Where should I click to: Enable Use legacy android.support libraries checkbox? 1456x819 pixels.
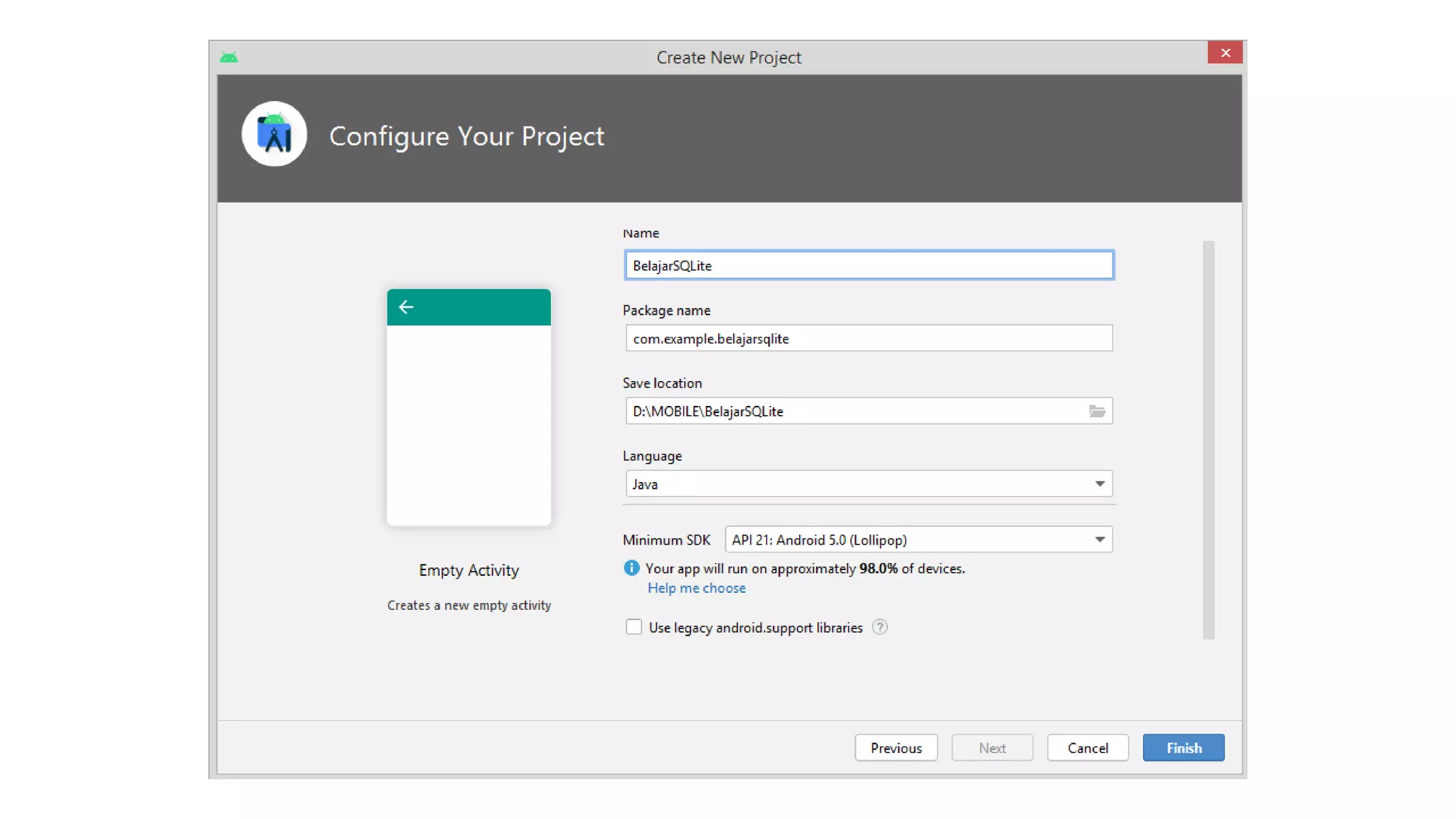(633, 627)
